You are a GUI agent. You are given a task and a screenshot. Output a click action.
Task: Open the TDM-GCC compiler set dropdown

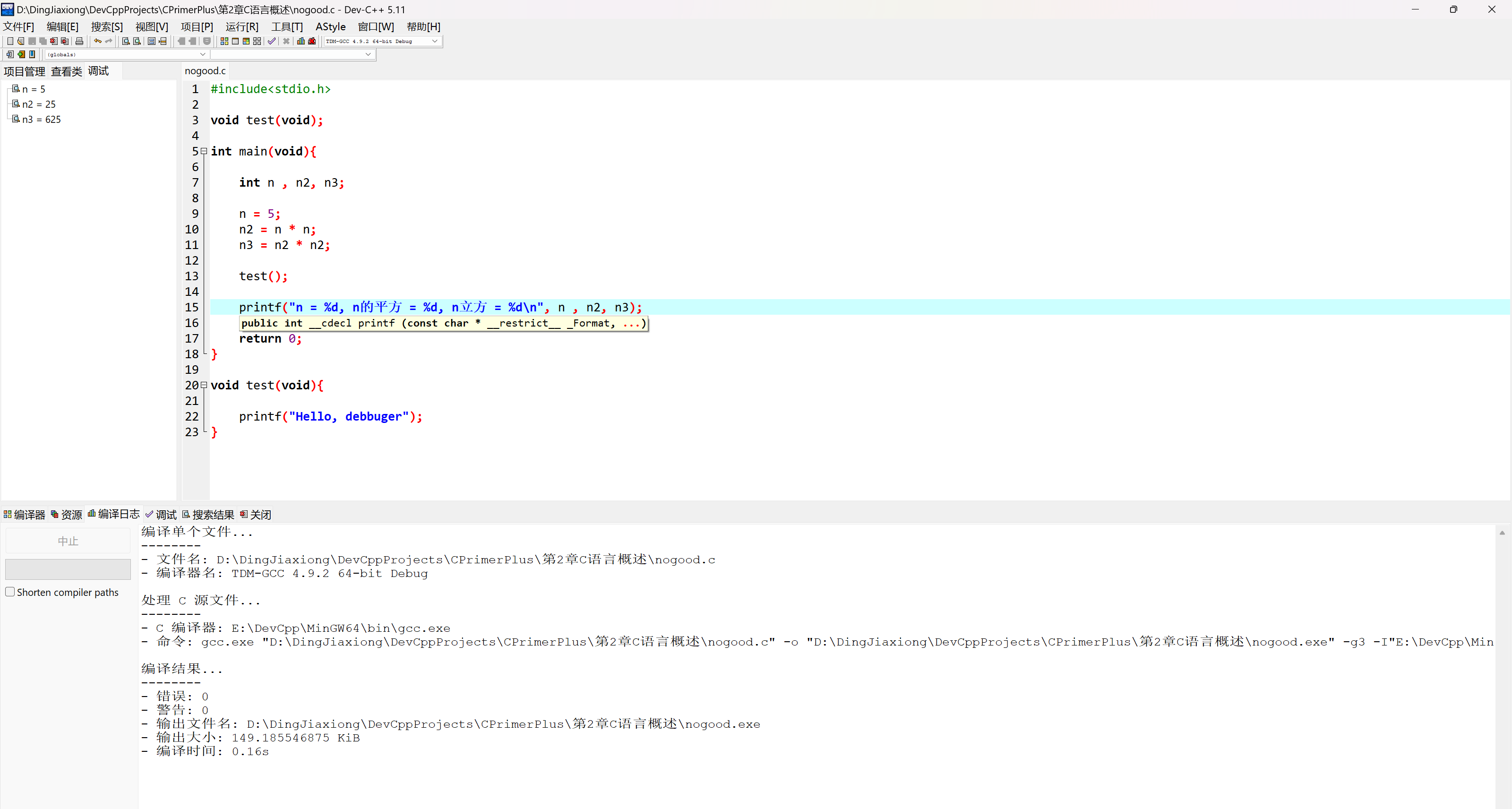[435, 41]
